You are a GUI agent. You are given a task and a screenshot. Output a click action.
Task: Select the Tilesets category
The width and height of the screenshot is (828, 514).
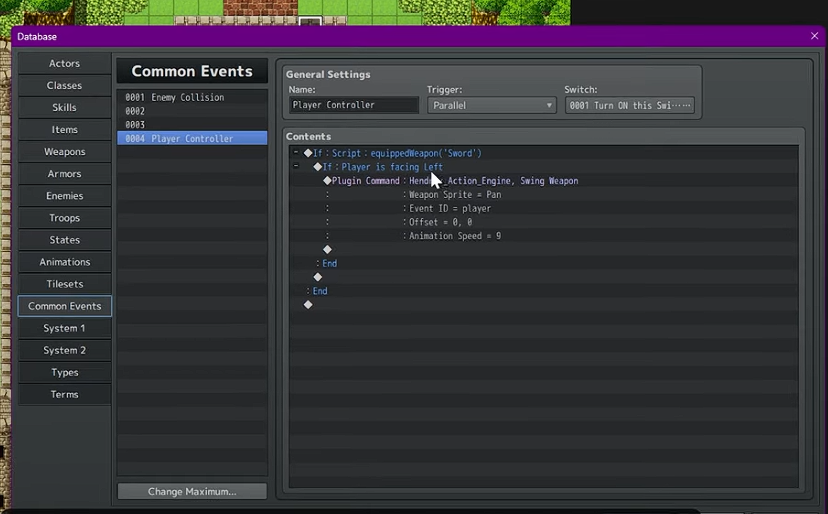tap(65, 284)
